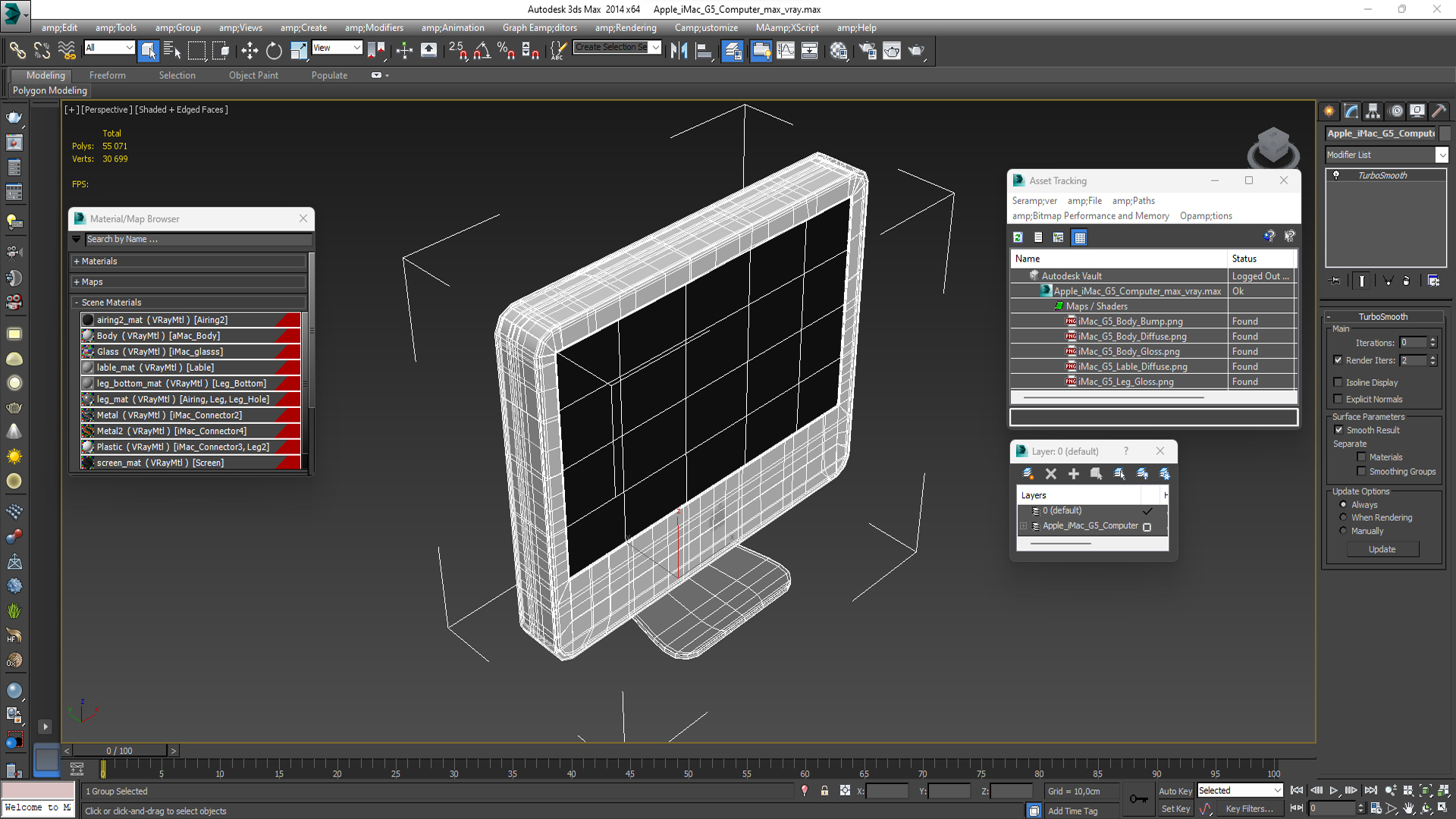Open the Align tool
1456x819 pixels.
(704, 51)
